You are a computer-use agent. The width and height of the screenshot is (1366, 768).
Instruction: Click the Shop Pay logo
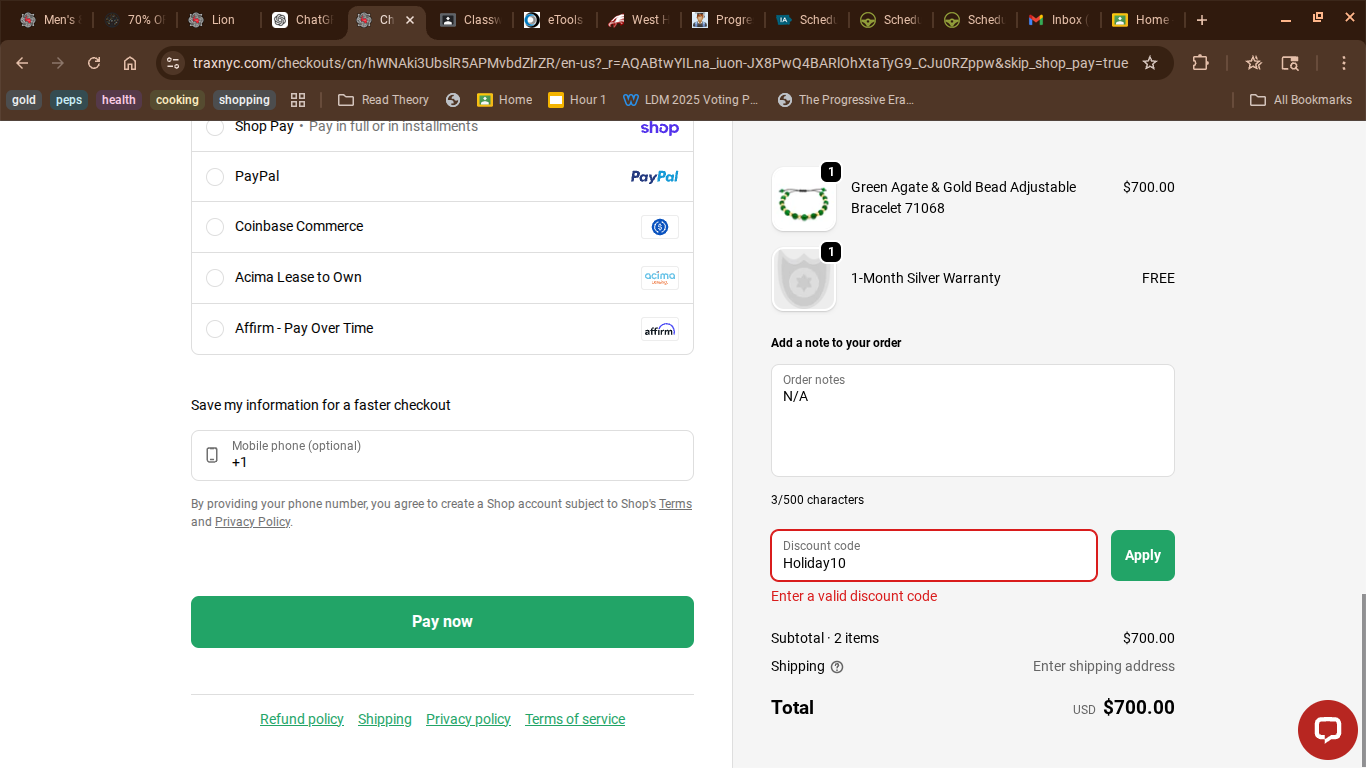coord(659,127)
